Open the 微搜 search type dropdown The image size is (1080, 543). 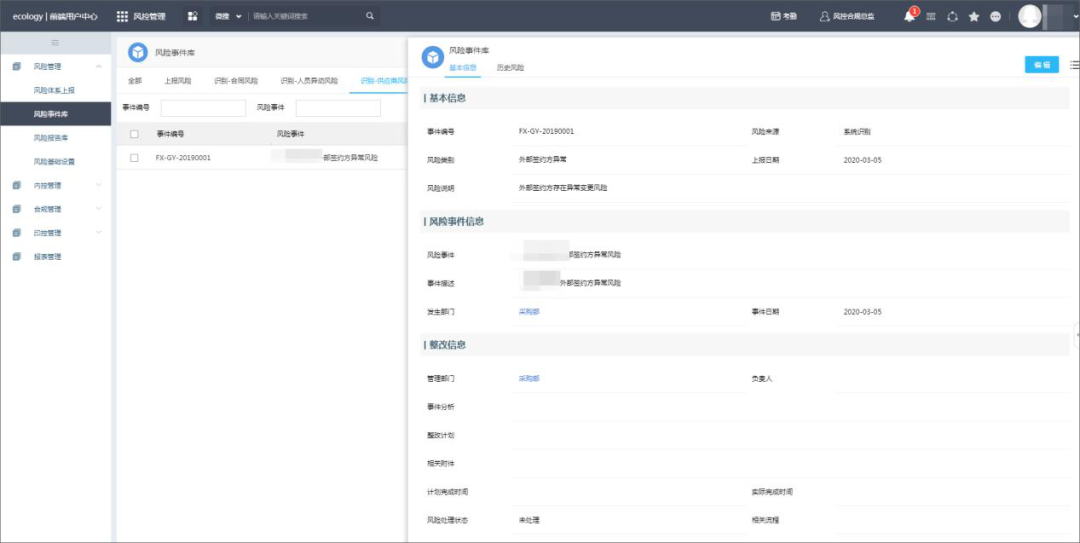click(x=228, y=16)
